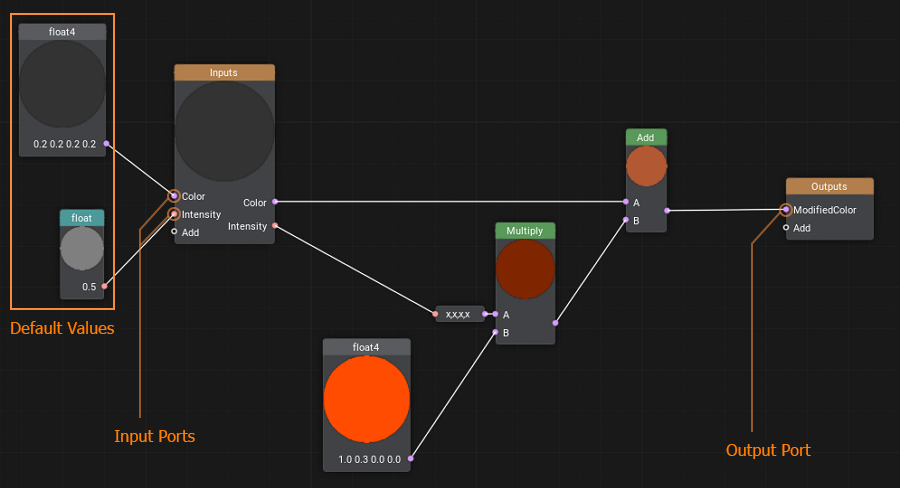This screenshot has width=900, height=488.
Task: Click the Intensity input port on Inputs node
Action: click(x=174, y=214)
